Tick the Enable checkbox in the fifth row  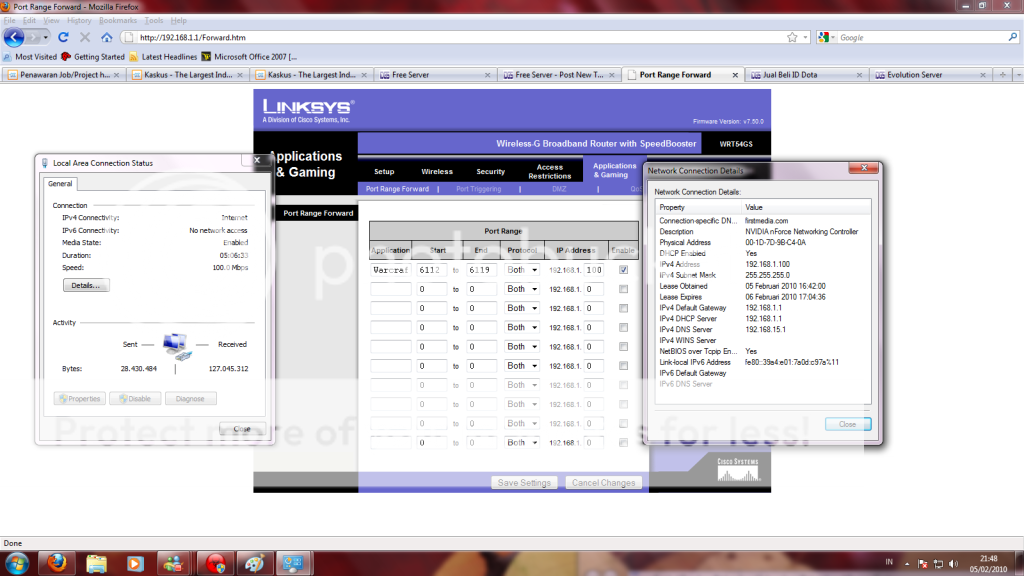tap(624, 347)
